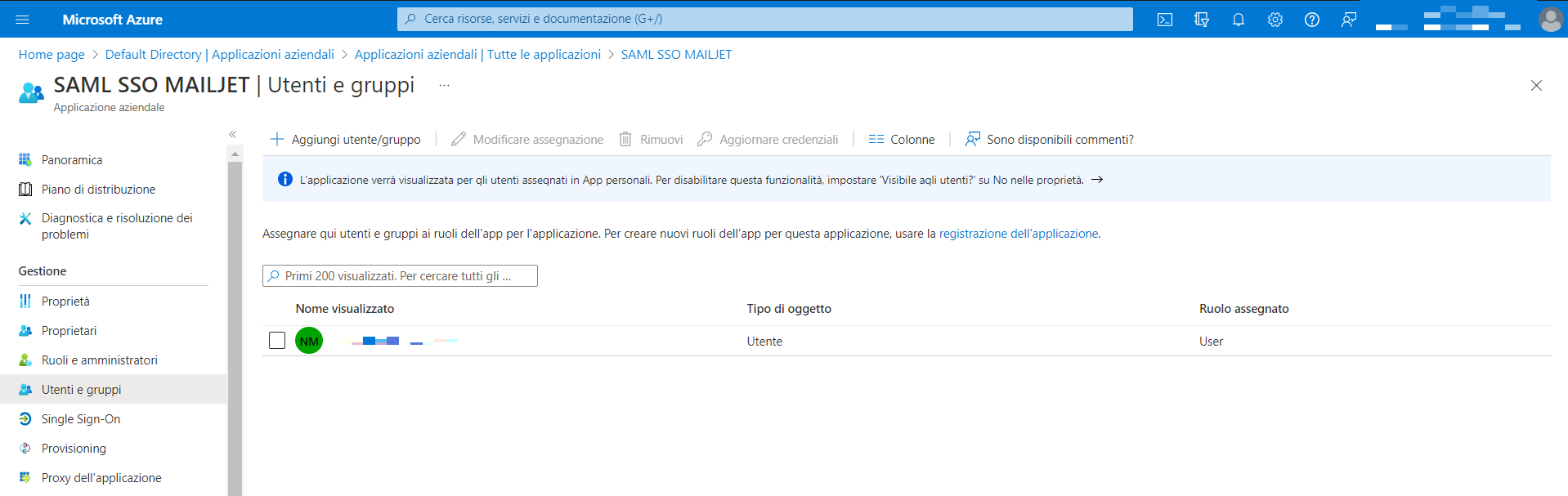
Task: Click the 'Utente' cell
Action: 764,342
